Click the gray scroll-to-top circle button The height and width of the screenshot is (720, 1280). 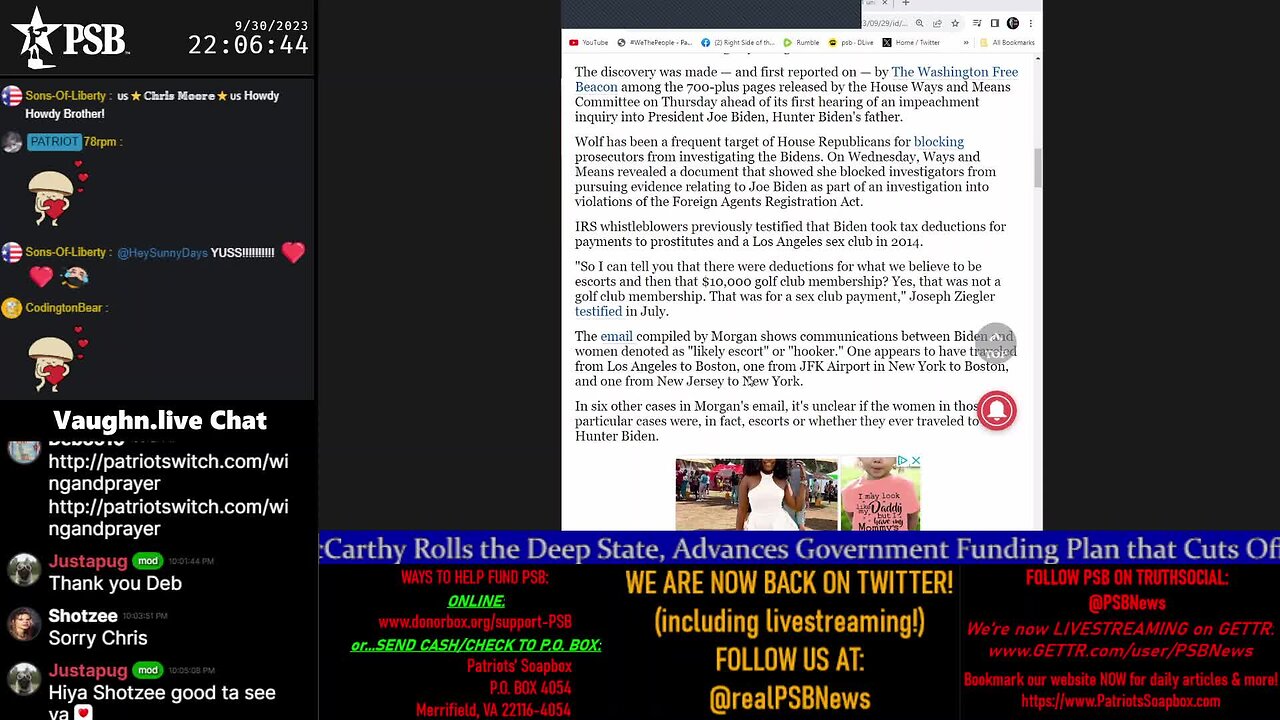click(x=995, y=343)
